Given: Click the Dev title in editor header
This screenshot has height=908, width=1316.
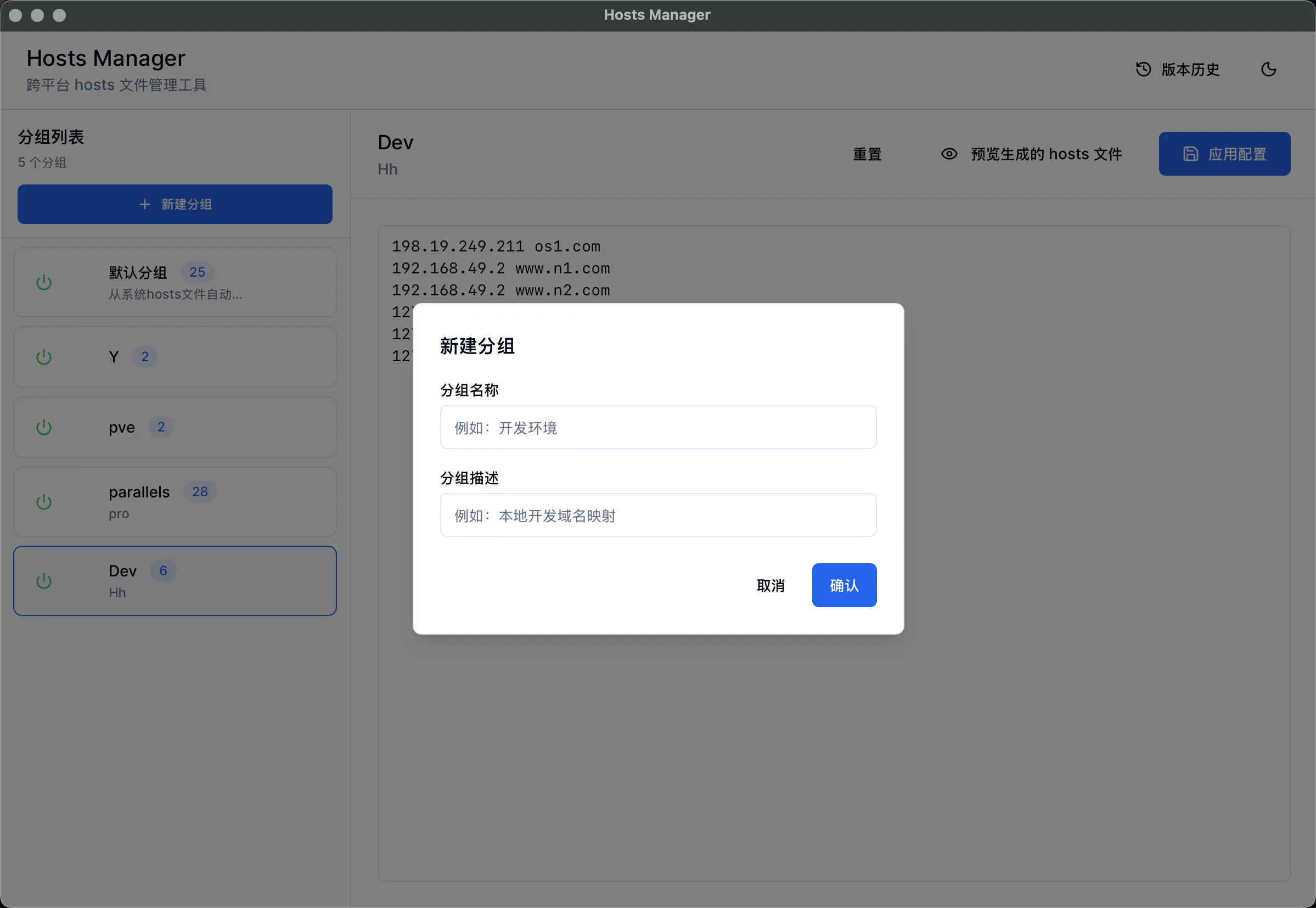Looking at the screenshot, I should point(395,142).
